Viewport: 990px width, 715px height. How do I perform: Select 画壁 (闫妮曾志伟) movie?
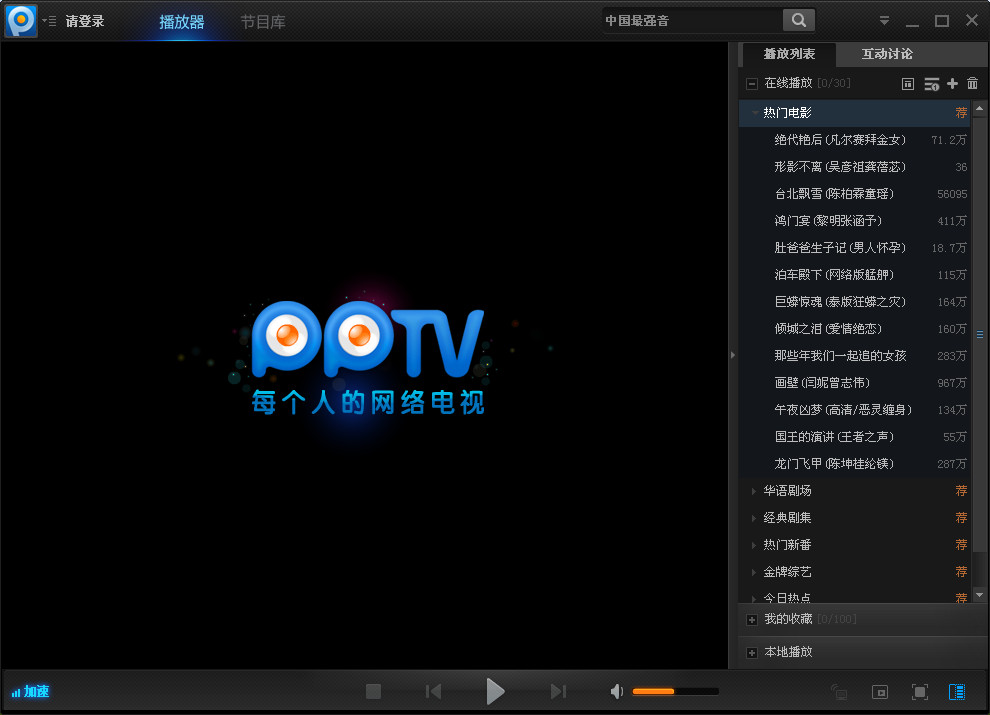coord(856,383)
